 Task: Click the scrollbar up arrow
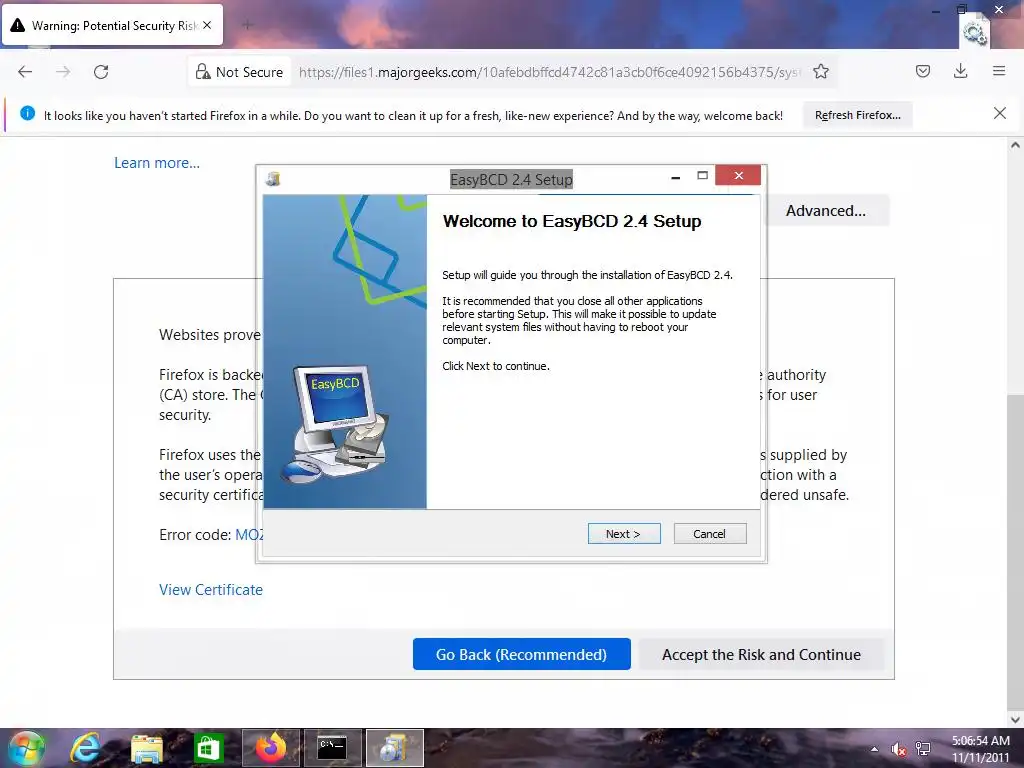coord(1015,145)
